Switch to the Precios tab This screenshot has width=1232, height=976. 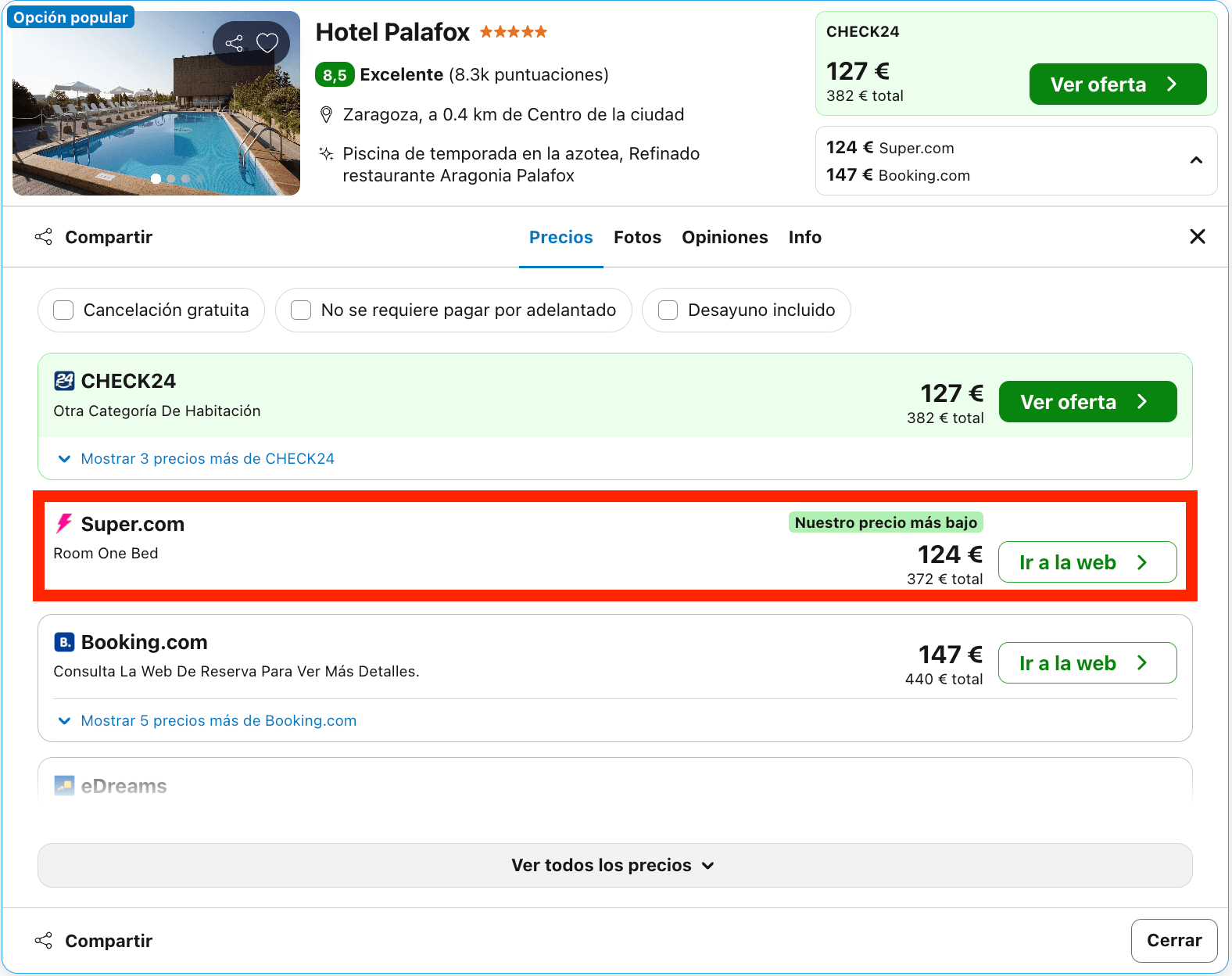tap(561, 237)
